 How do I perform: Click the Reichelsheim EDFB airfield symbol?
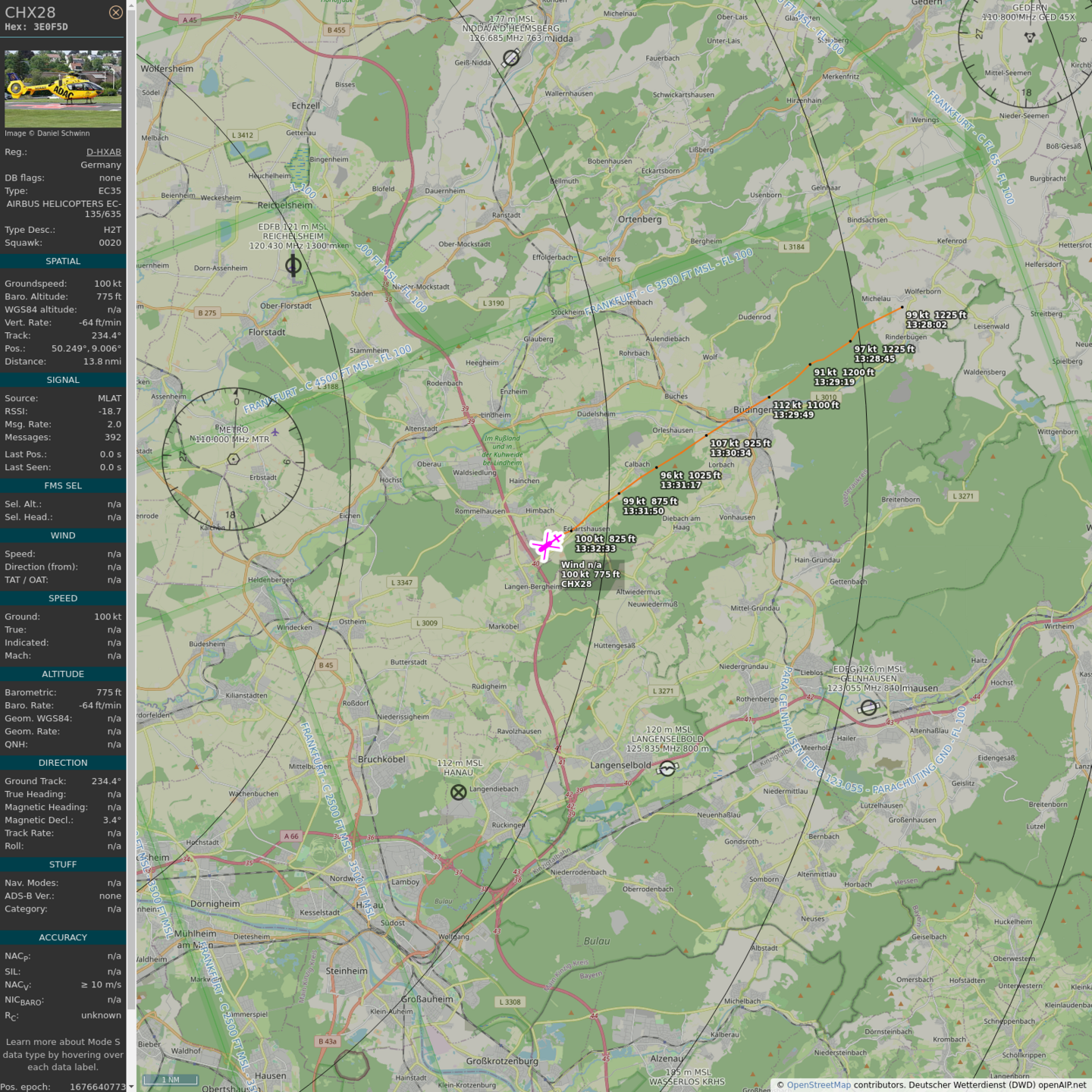point(293,265)
